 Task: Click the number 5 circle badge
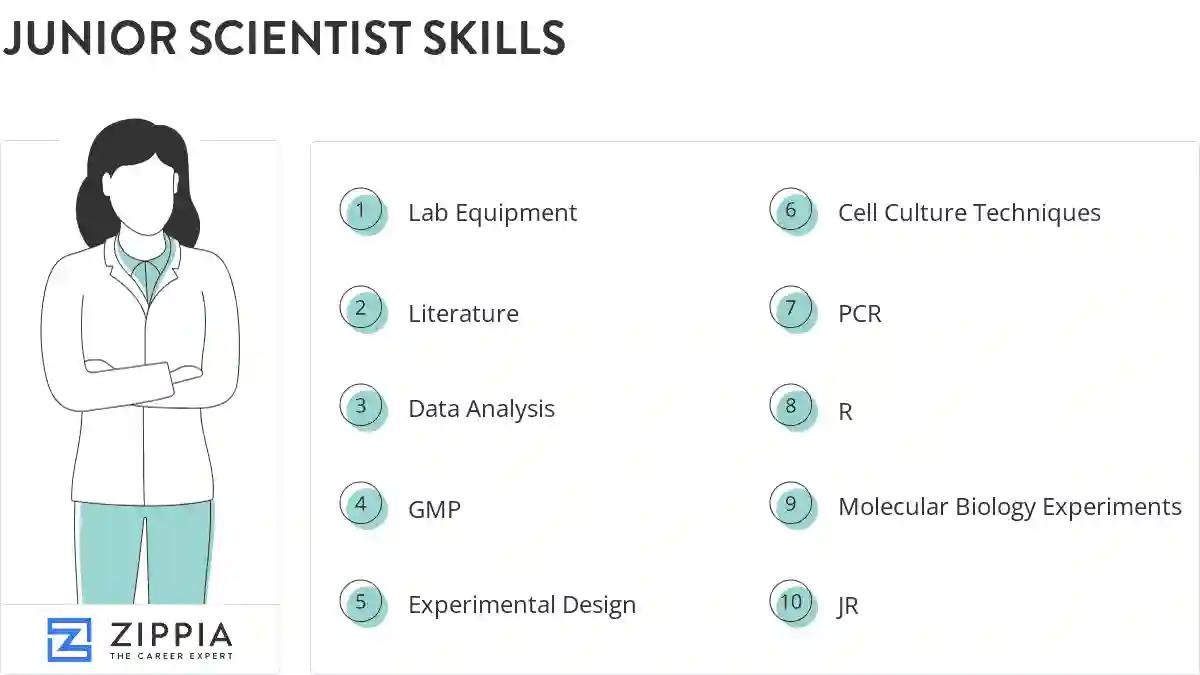pyautogui.click(x=361, y=602)
